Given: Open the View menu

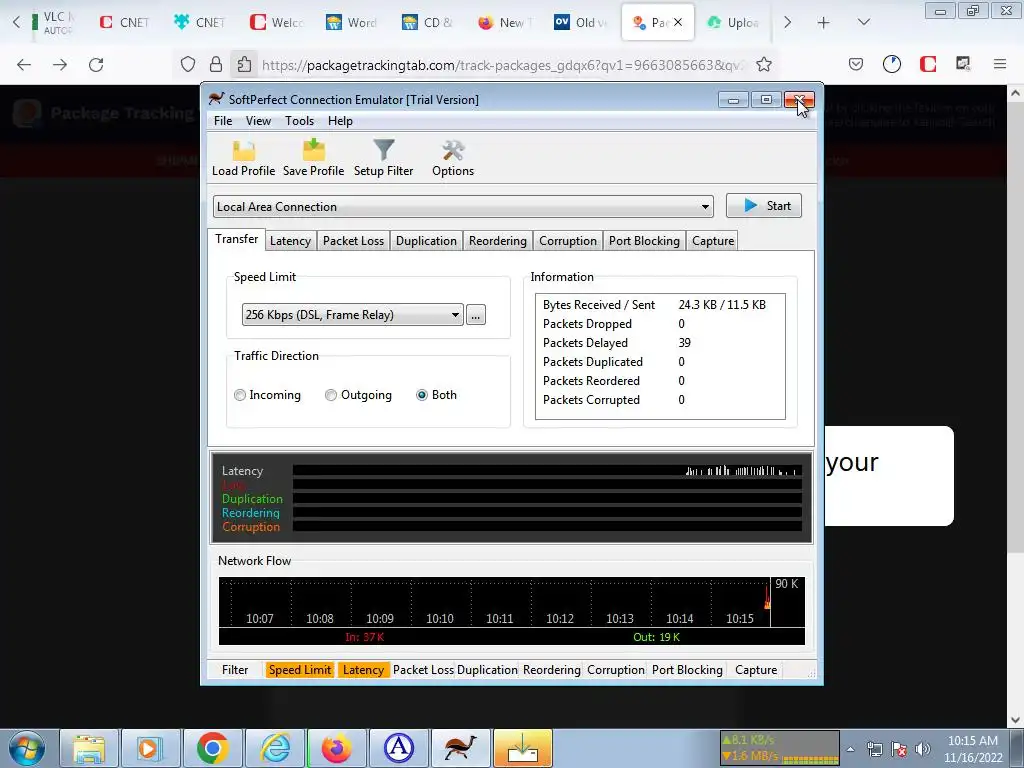Looking at the screenshot, I should tap(258, 121).
